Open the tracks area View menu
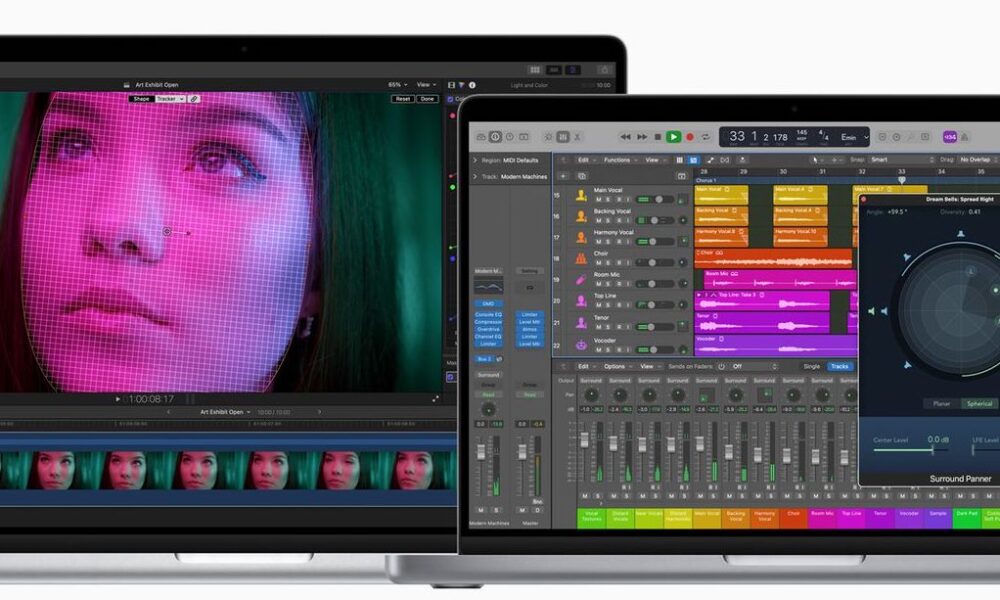Viewport: 1000px width, 600px height. point(654,160)
